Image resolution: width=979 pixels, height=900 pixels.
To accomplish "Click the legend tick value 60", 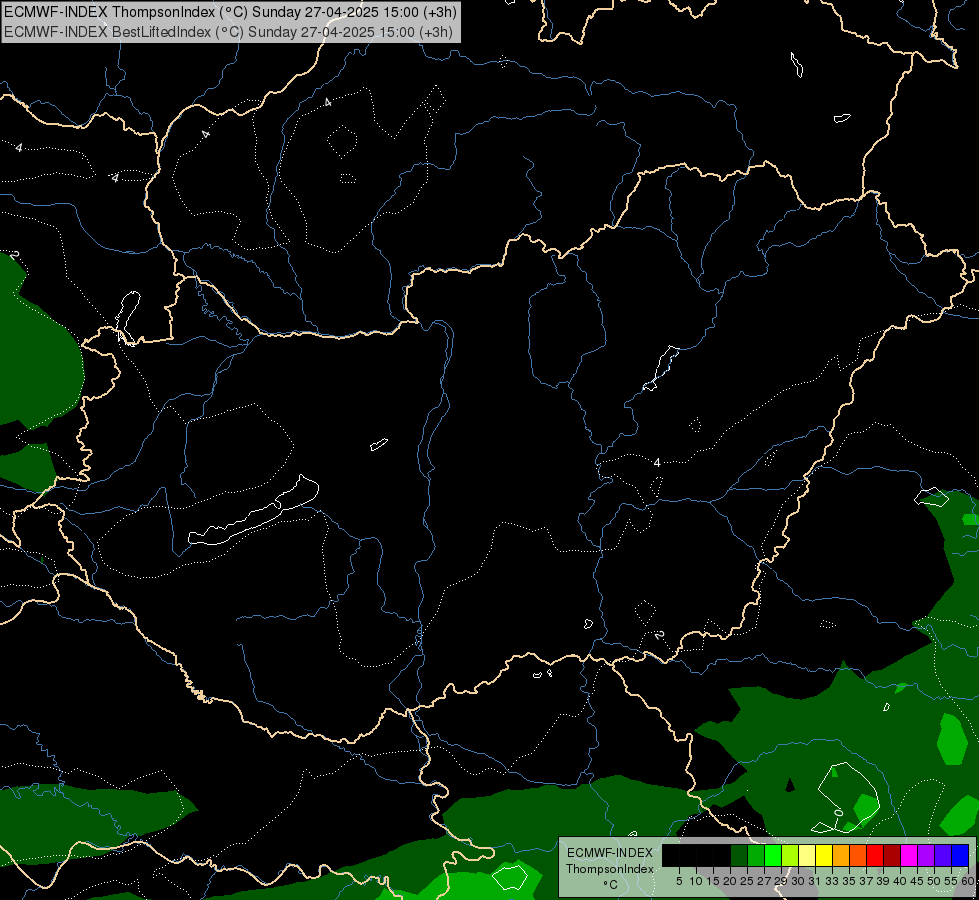I will (968, 881).
